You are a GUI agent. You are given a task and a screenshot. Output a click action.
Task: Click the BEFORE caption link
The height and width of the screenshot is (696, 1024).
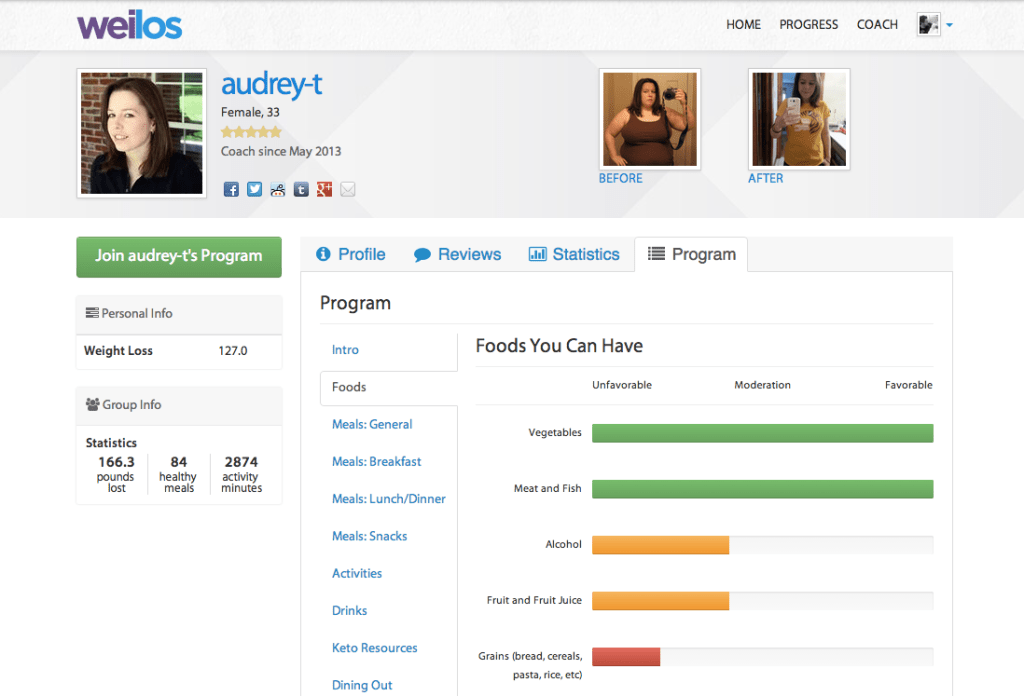620,178
